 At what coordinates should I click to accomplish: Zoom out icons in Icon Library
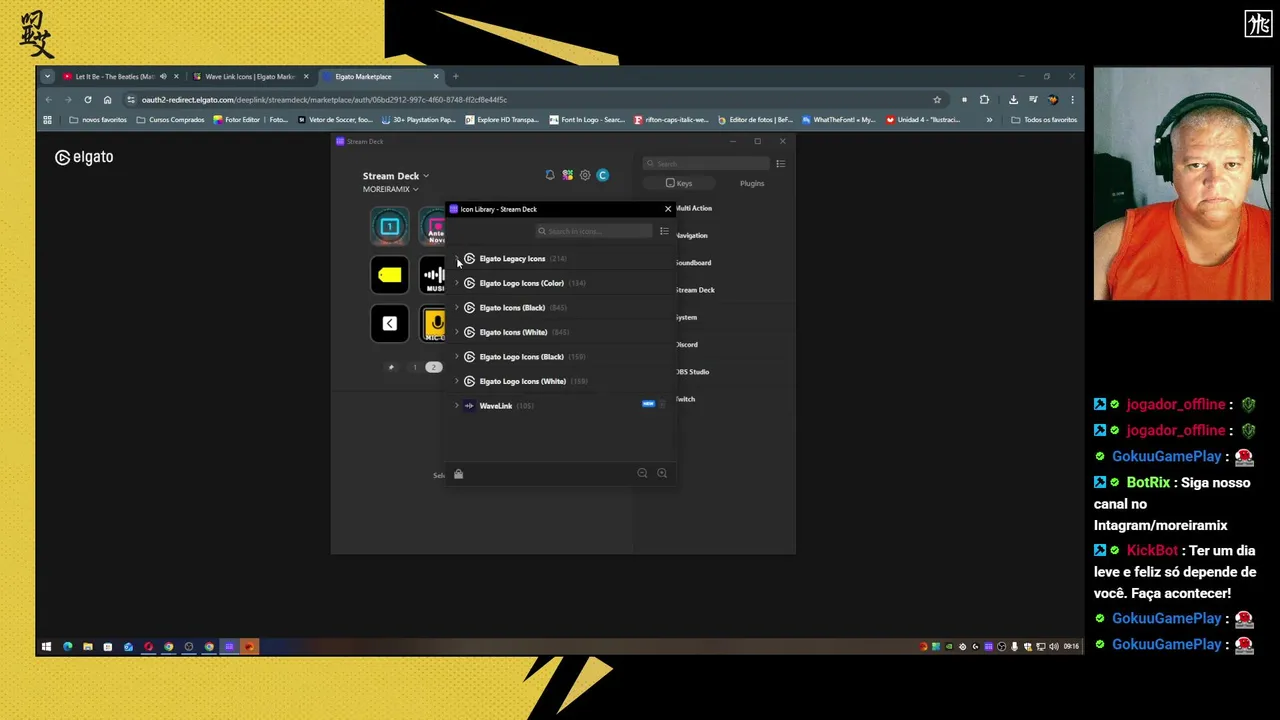pos(642,473)
